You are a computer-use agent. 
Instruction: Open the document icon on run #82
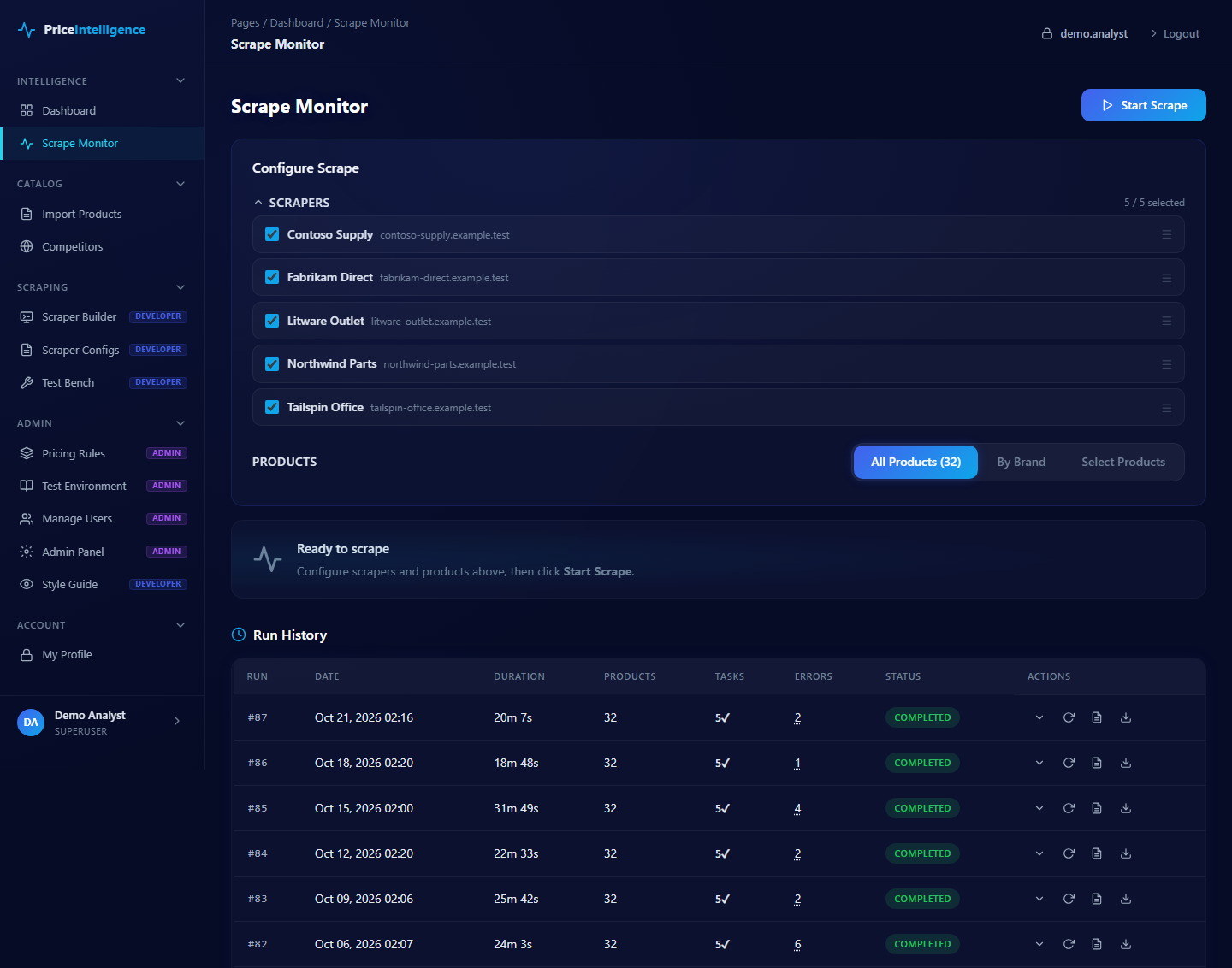click(x=1097, y=944)
